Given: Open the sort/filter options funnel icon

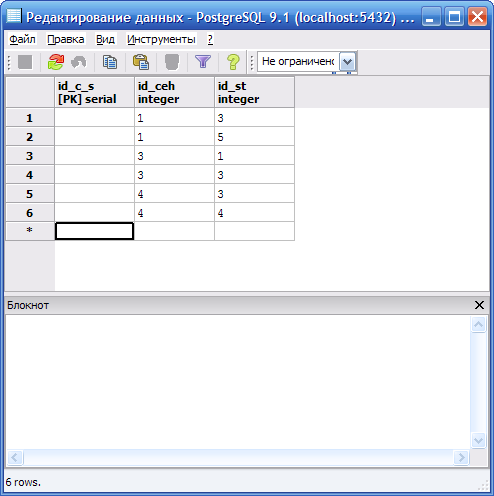Looking at the screenshot, I should [x=203, y=62].
